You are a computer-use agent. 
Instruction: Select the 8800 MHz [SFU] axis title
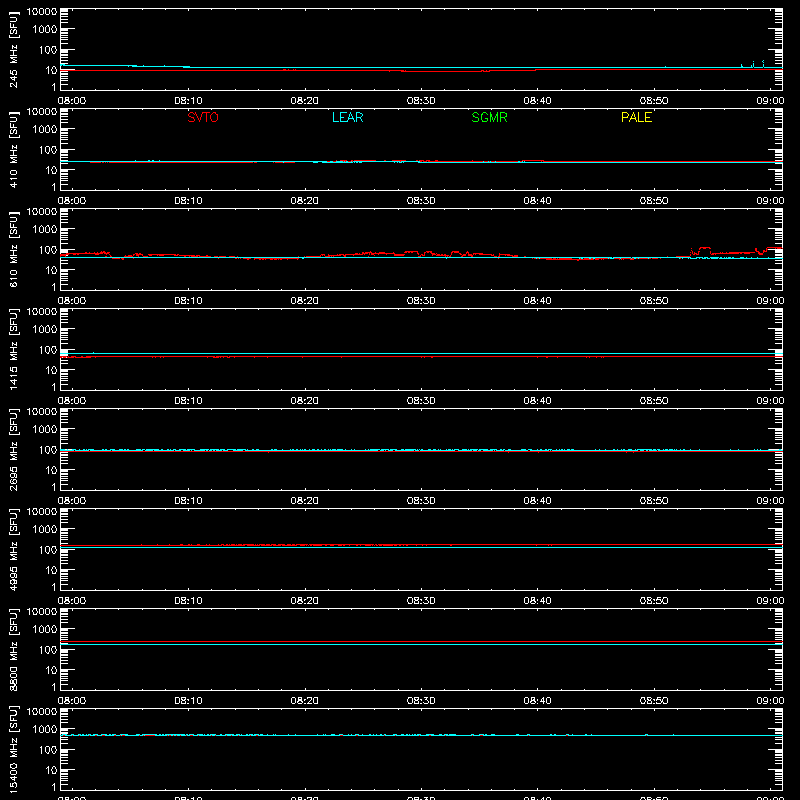click(13, 649)
